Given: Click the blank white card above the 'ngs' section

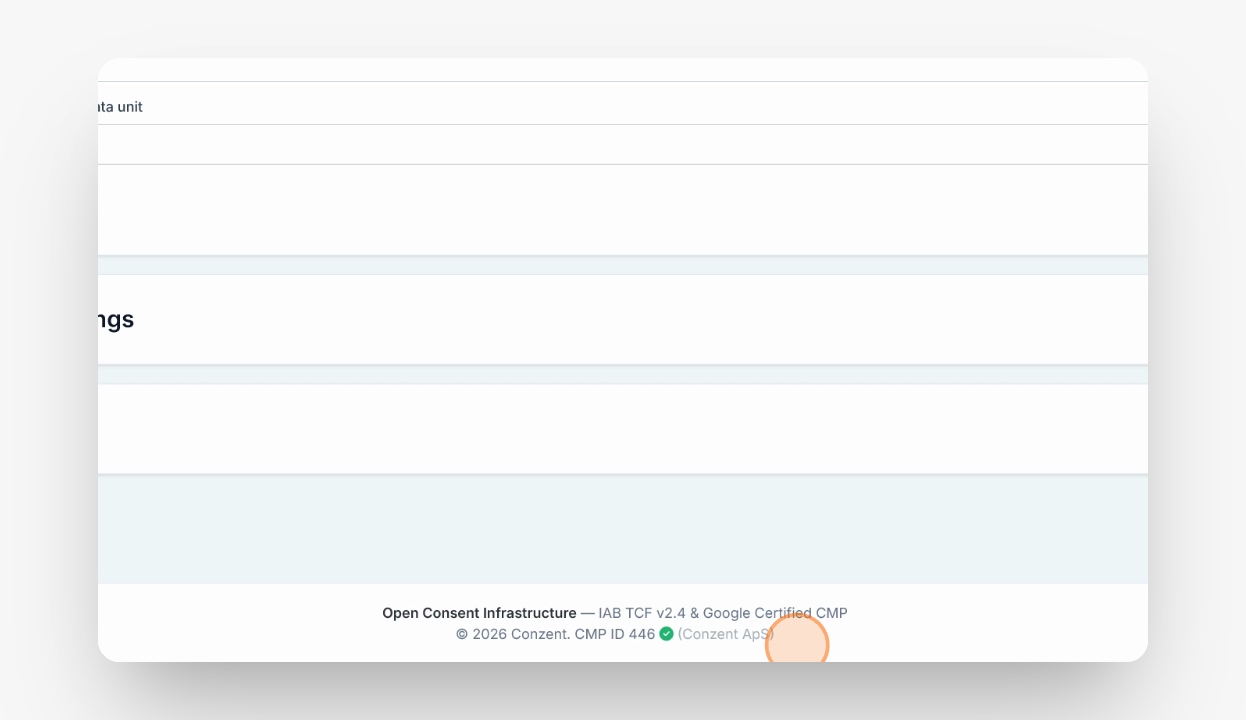Looking at the screenshot, I should 623,210.
